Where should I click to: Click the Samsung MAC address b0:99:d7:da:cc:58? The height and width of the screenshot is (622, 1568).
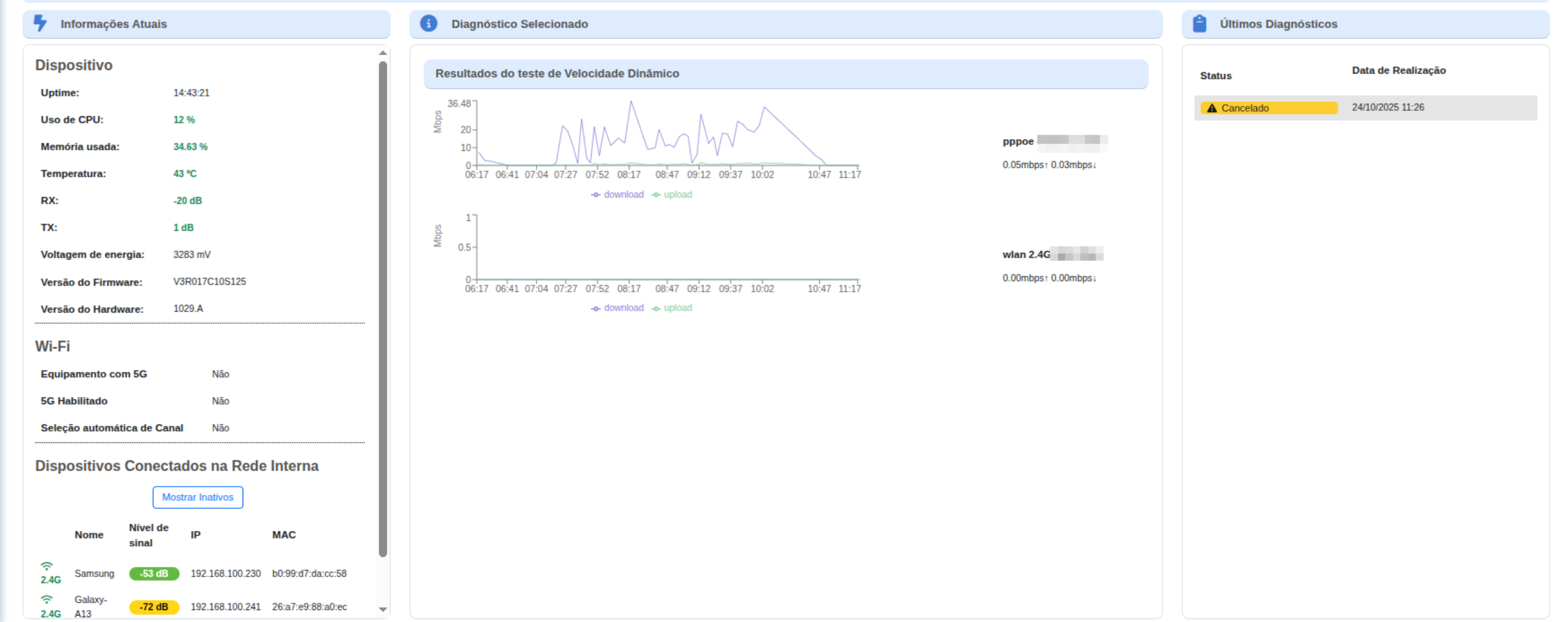click(309, 573)
